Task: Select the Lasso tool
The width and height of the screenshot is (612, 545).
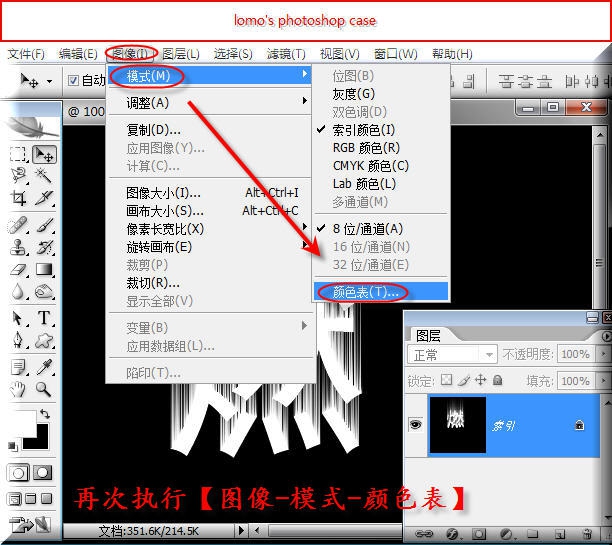Action: point(18,175)
